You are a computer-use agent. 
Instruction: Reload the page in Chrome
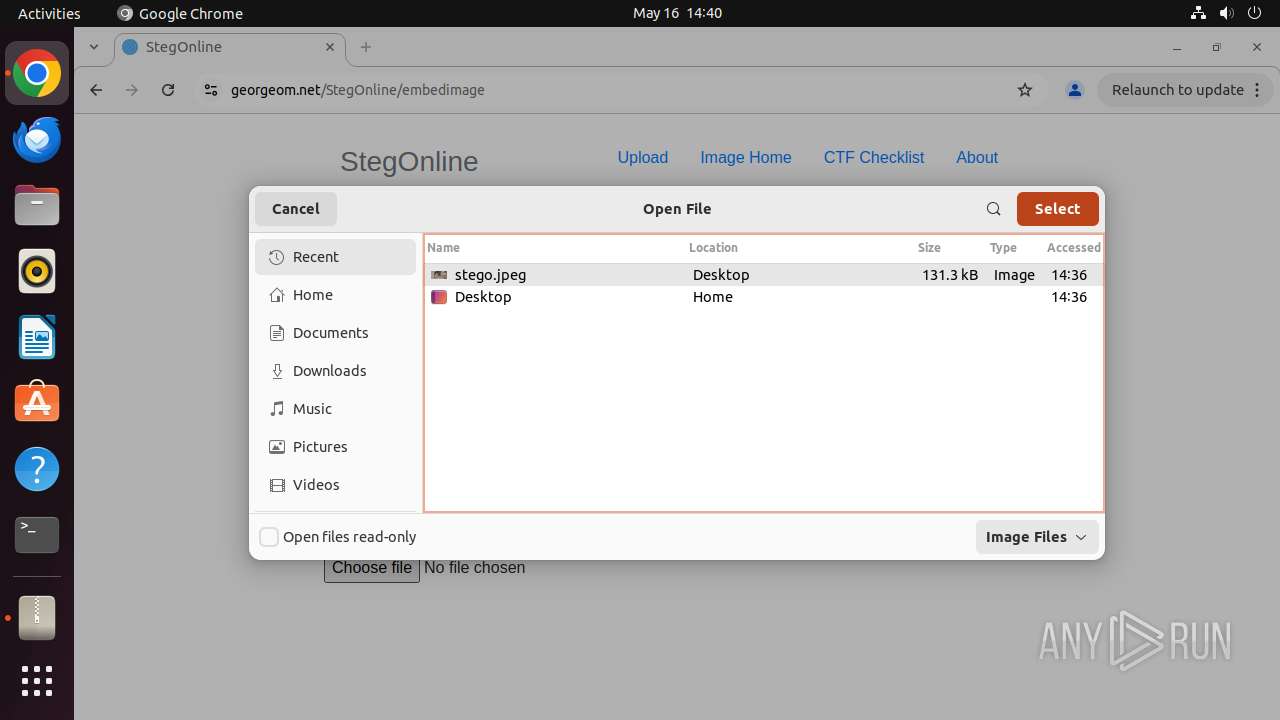pyautogui.click(x=168, y=90)
